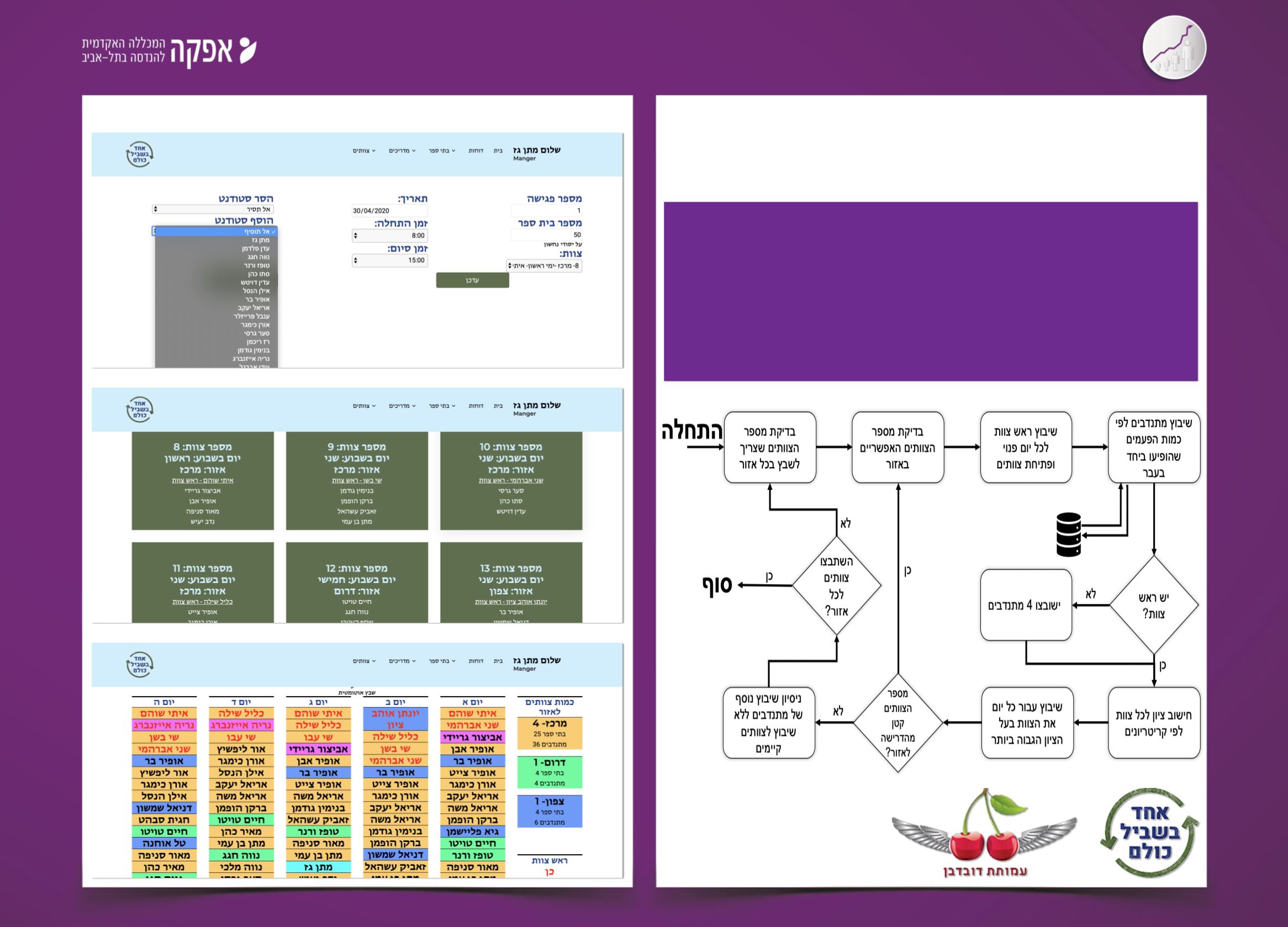Open the זמן התחלה selector showing 8:00

tap(389, 236)
